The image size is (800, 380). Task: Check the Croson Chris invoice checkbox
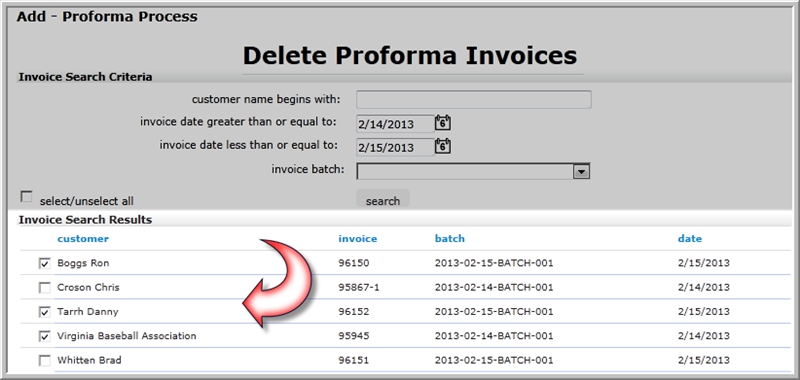pos(45,288)
